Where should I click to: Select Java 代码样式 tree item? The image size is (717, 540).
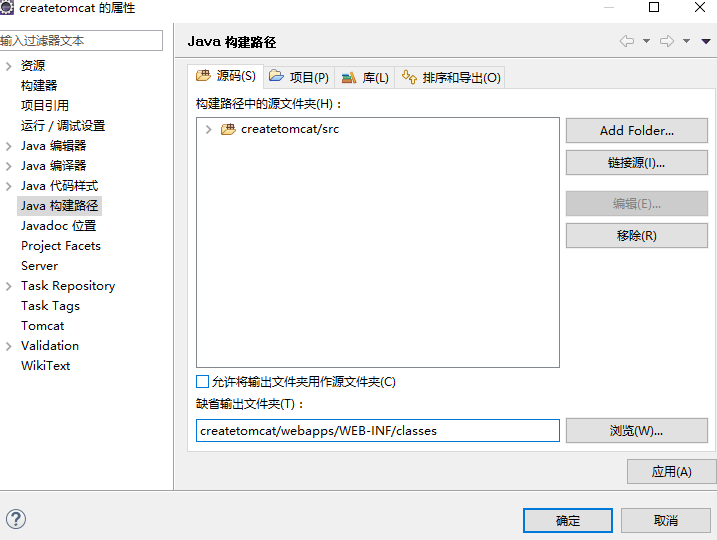(x=59, y=186)
